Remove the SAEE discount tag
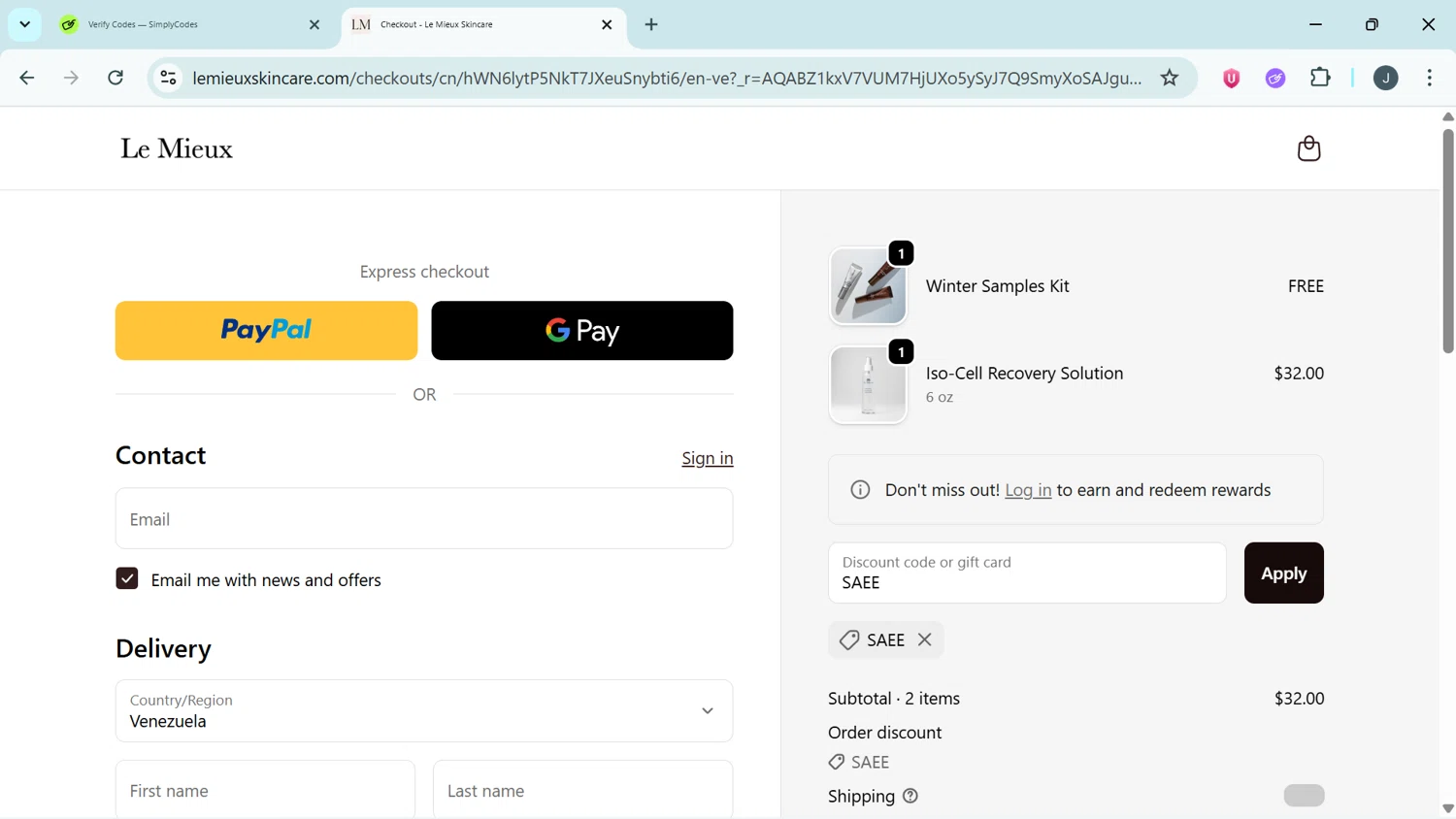Viewport: 1456px width, 819px height. [925, 639]
